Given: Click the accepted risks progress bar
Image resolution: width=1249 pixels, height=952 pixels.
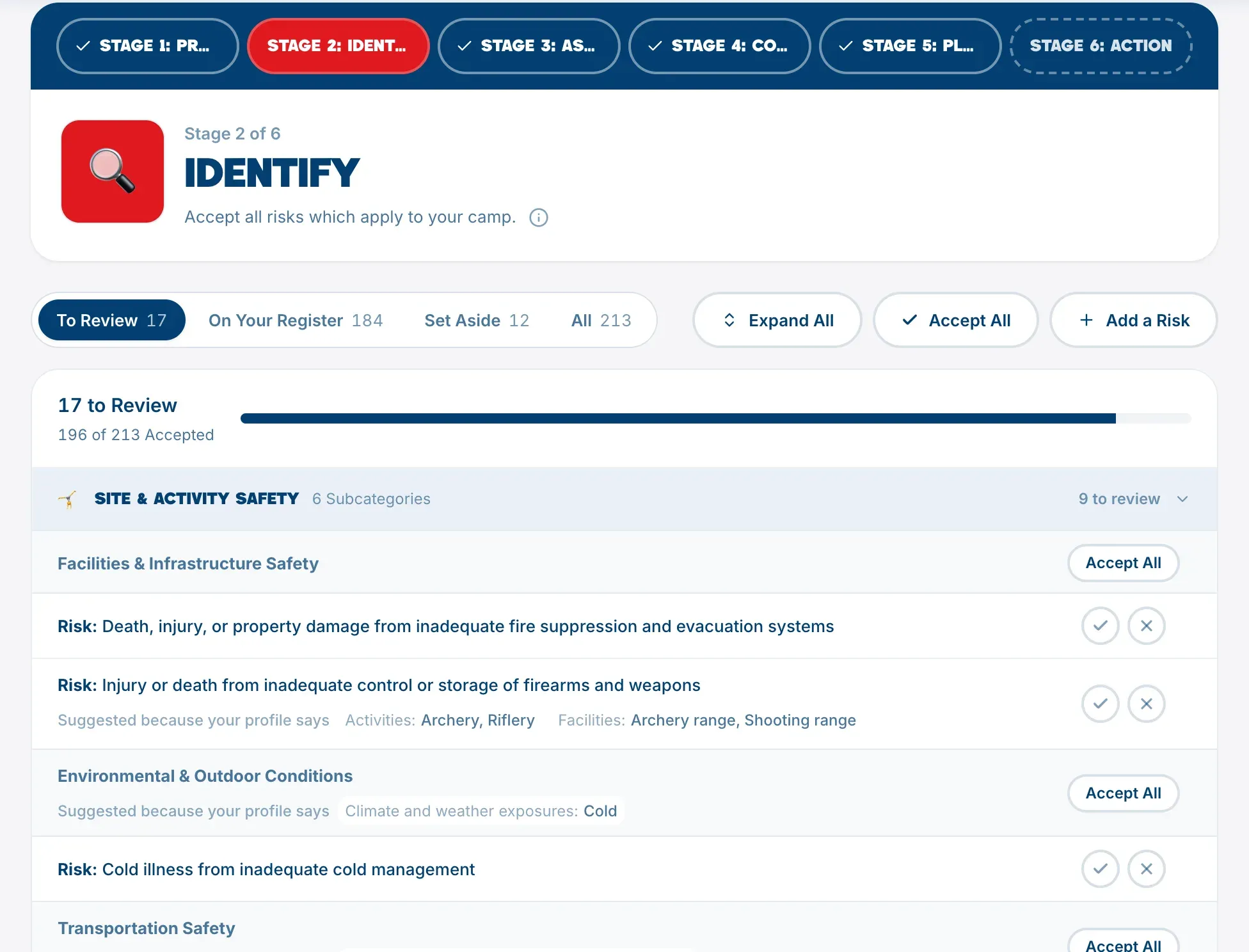Looking at the screenshot, I should click(715, 418).
